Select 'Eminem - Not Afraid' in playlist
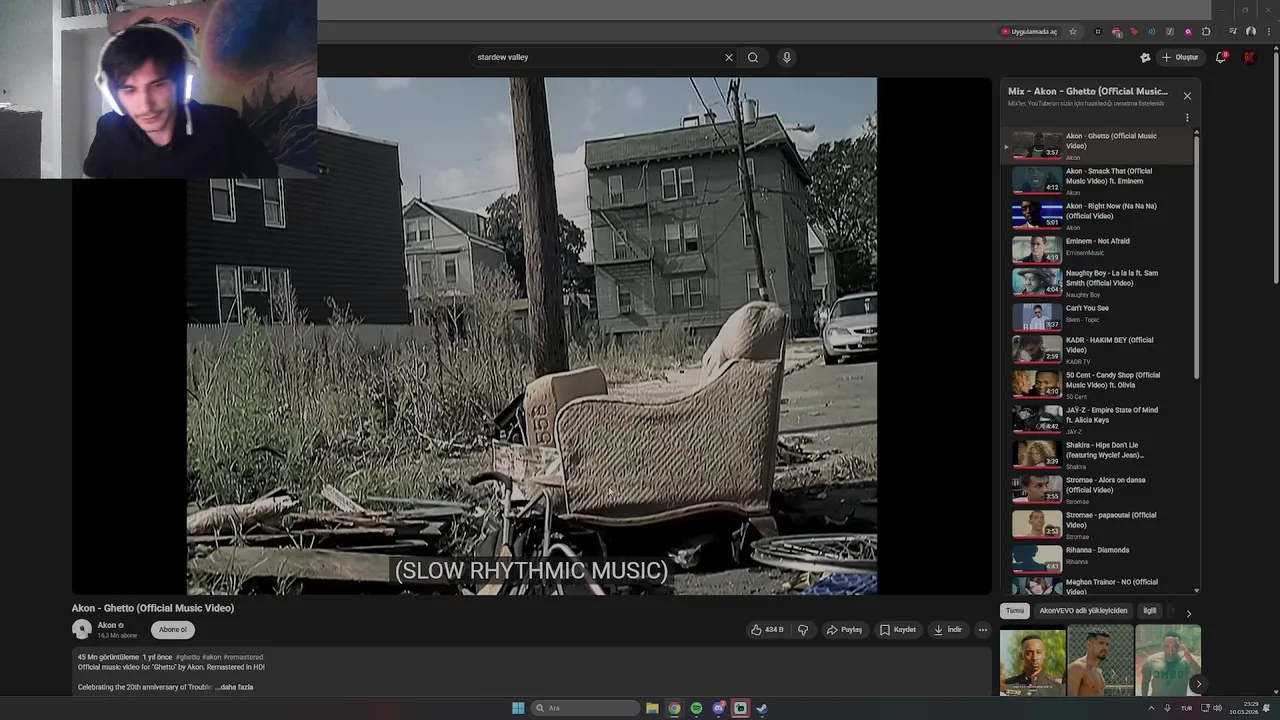 [x=1098, y=248]
